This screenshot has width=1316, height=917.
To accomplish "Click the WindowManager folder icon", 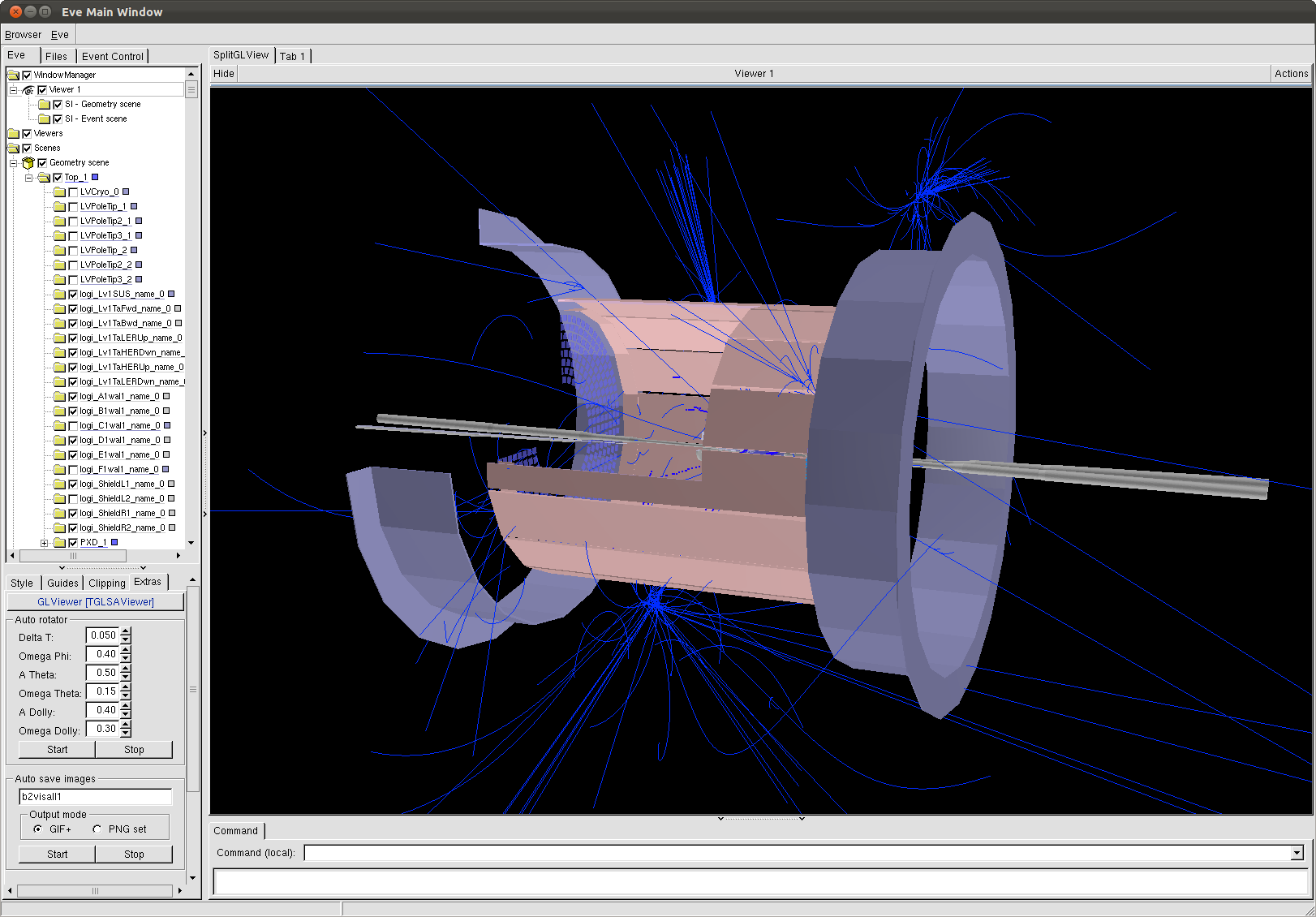I will [x=13, y=75].
